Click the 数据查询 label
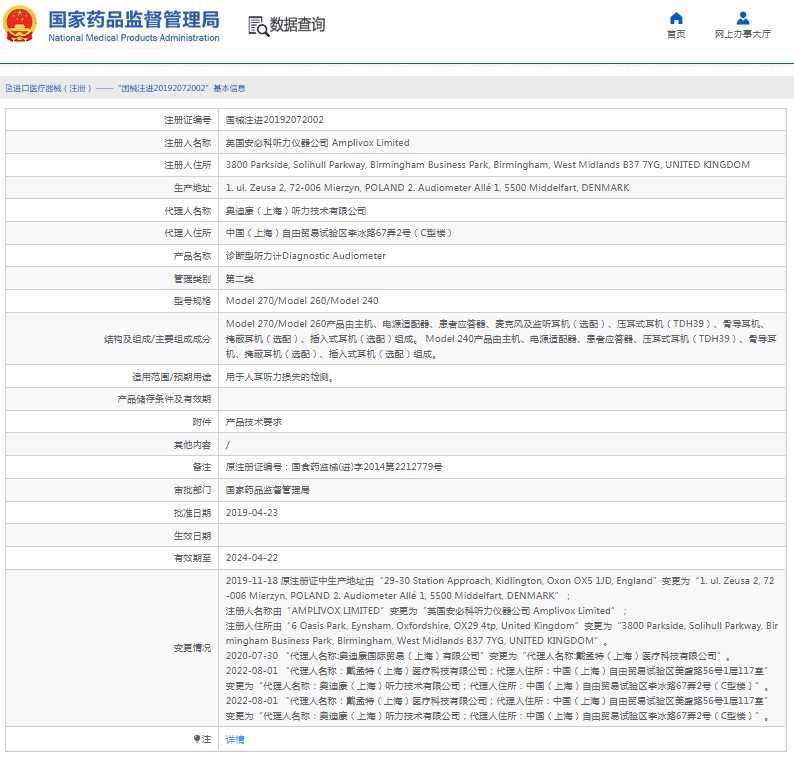The width and height of the screenshot is (794, 759). [297, 24]
